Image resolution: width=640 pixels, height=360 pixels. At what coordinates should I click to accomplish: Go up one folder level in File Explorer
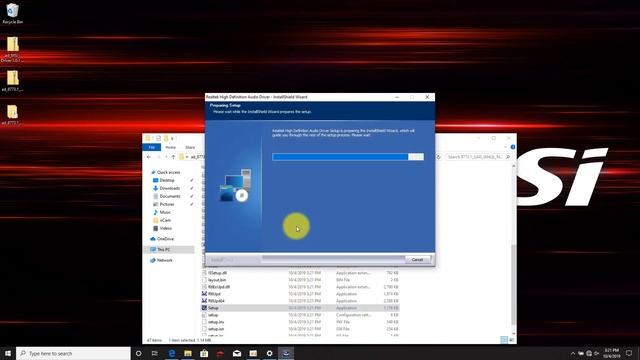point(173,157)
